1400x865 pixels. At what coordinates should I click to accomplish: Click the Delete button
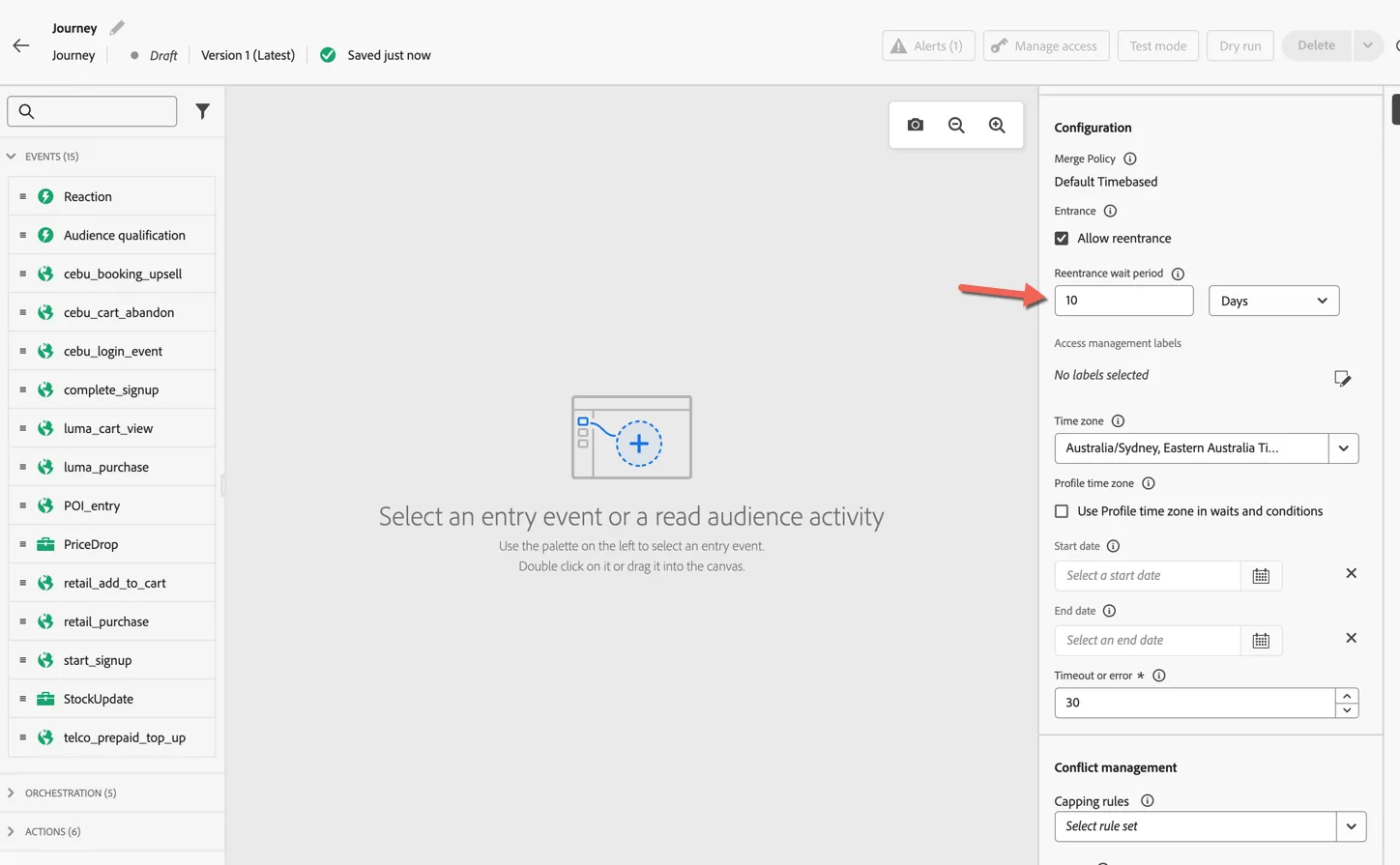pos(1316,45)
